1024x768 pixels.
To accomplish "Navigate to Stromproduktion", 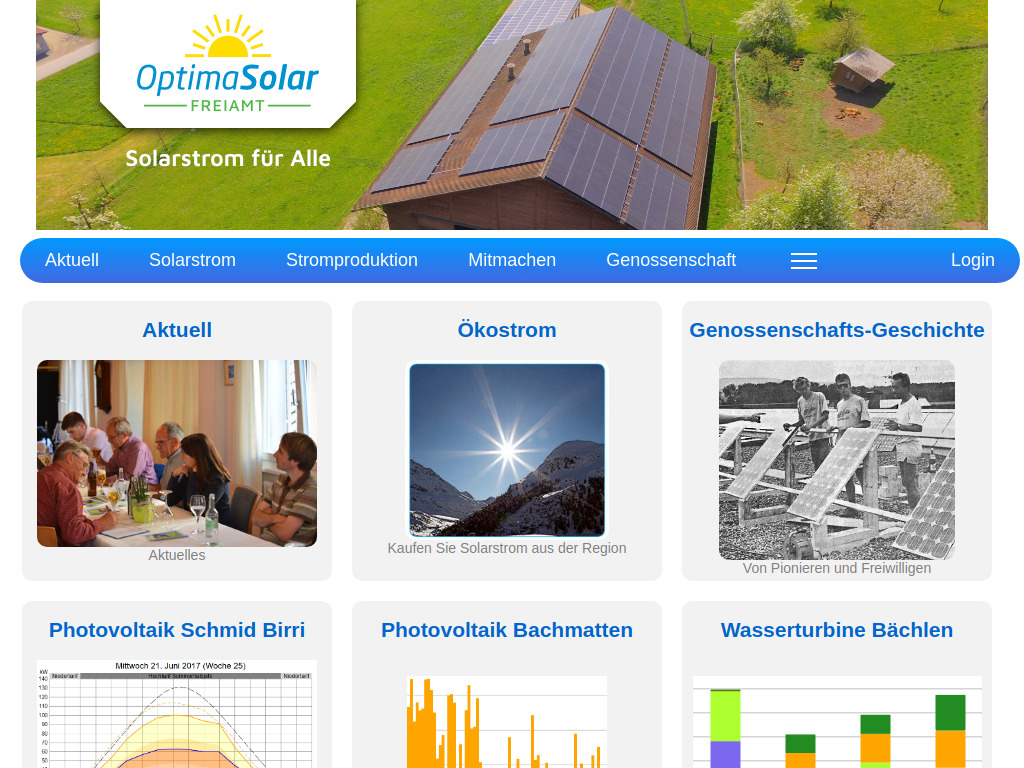I will coord(352,260).
